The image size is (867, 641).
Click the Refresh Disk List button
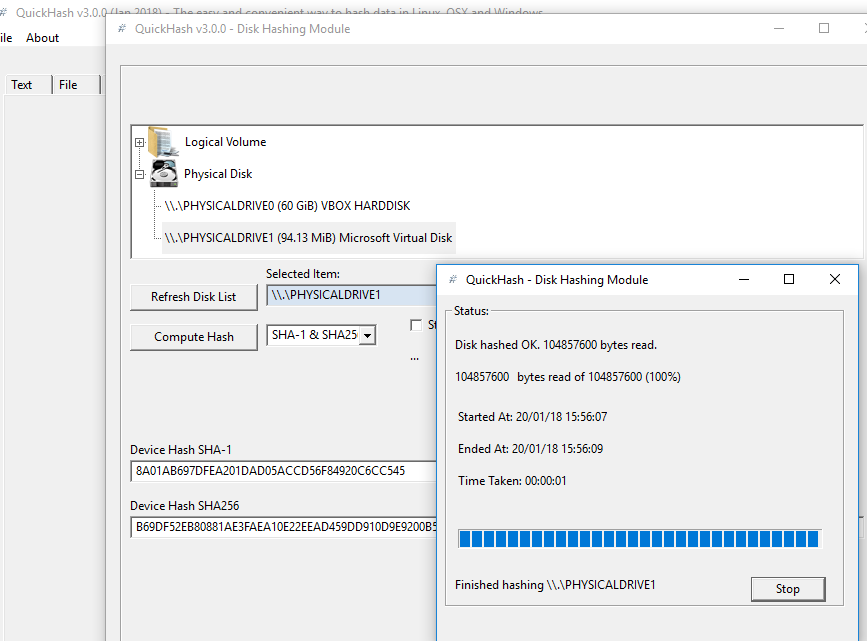(x=194, y=297)
